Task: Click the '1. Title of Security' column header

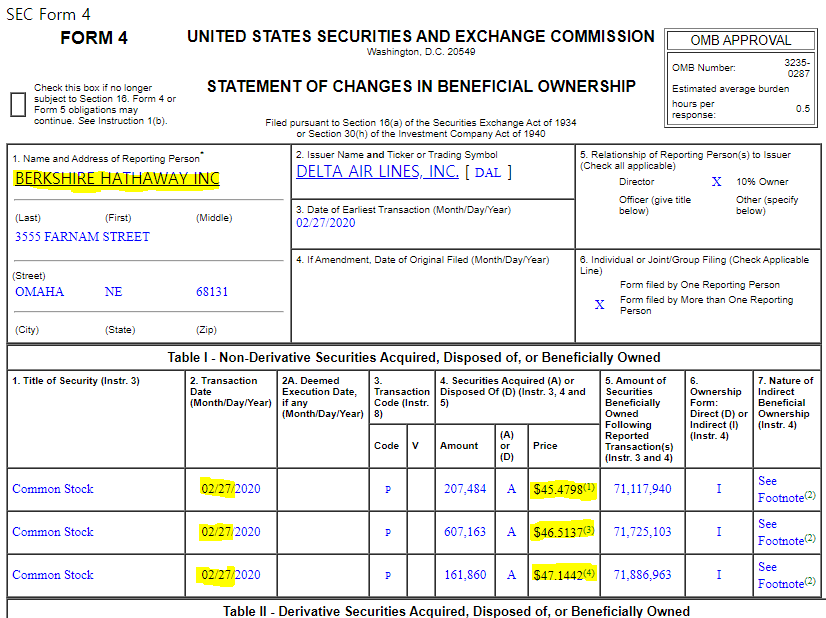Action: coord(76,381)
